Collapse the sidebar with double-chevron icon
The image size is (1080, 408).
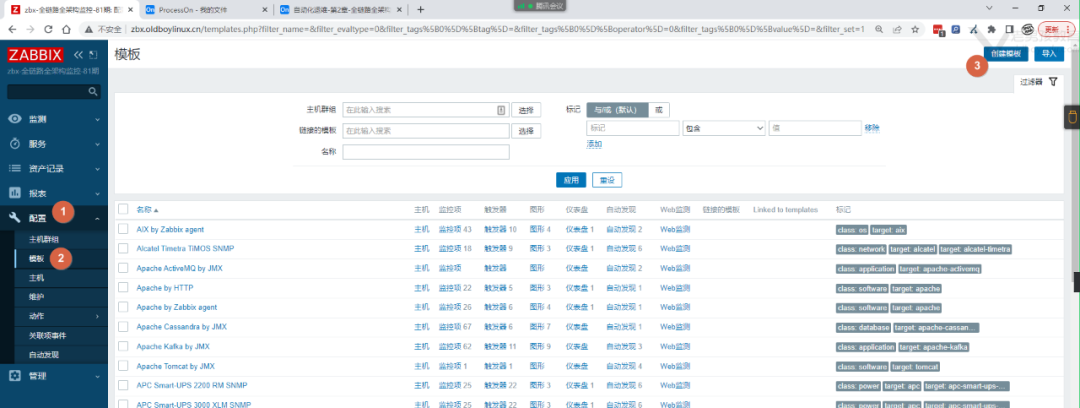79,55
